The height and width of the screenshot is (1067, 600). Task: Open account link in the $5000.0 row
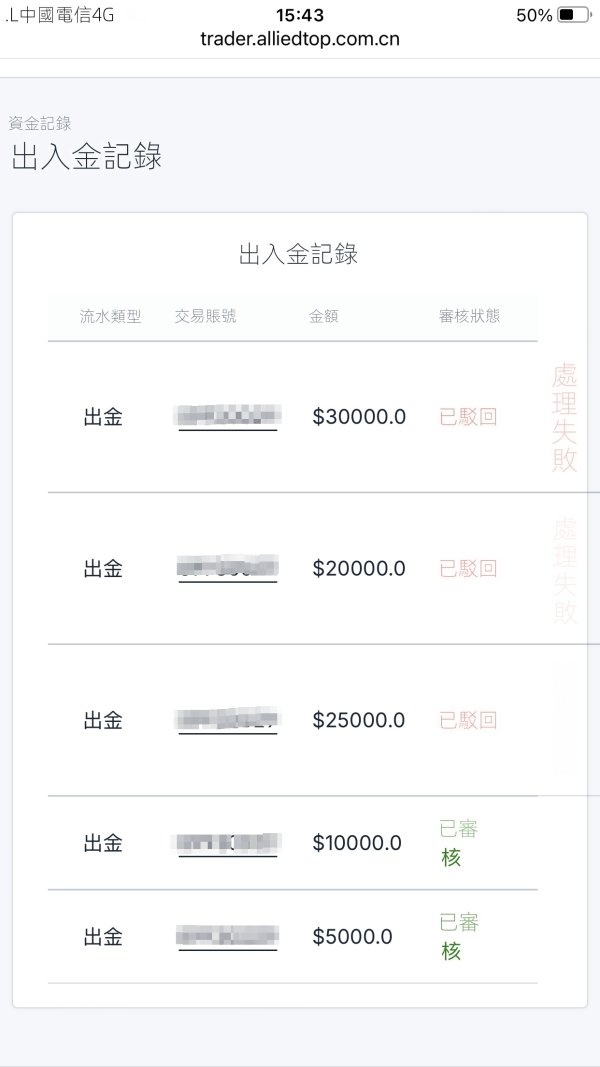(228, 937)
